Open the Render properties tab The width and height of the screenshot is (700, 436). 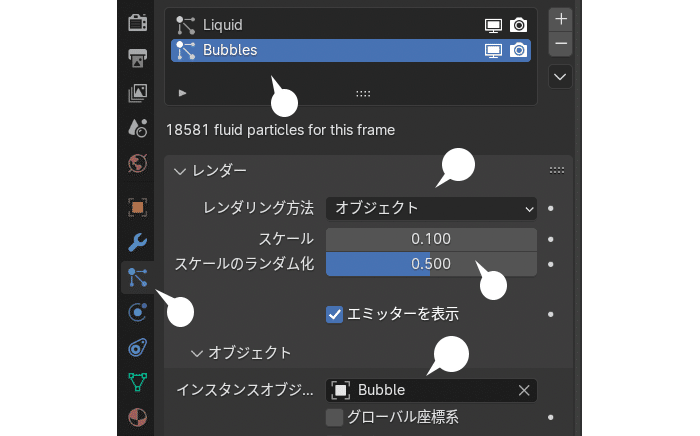click(x=138, y=23)
